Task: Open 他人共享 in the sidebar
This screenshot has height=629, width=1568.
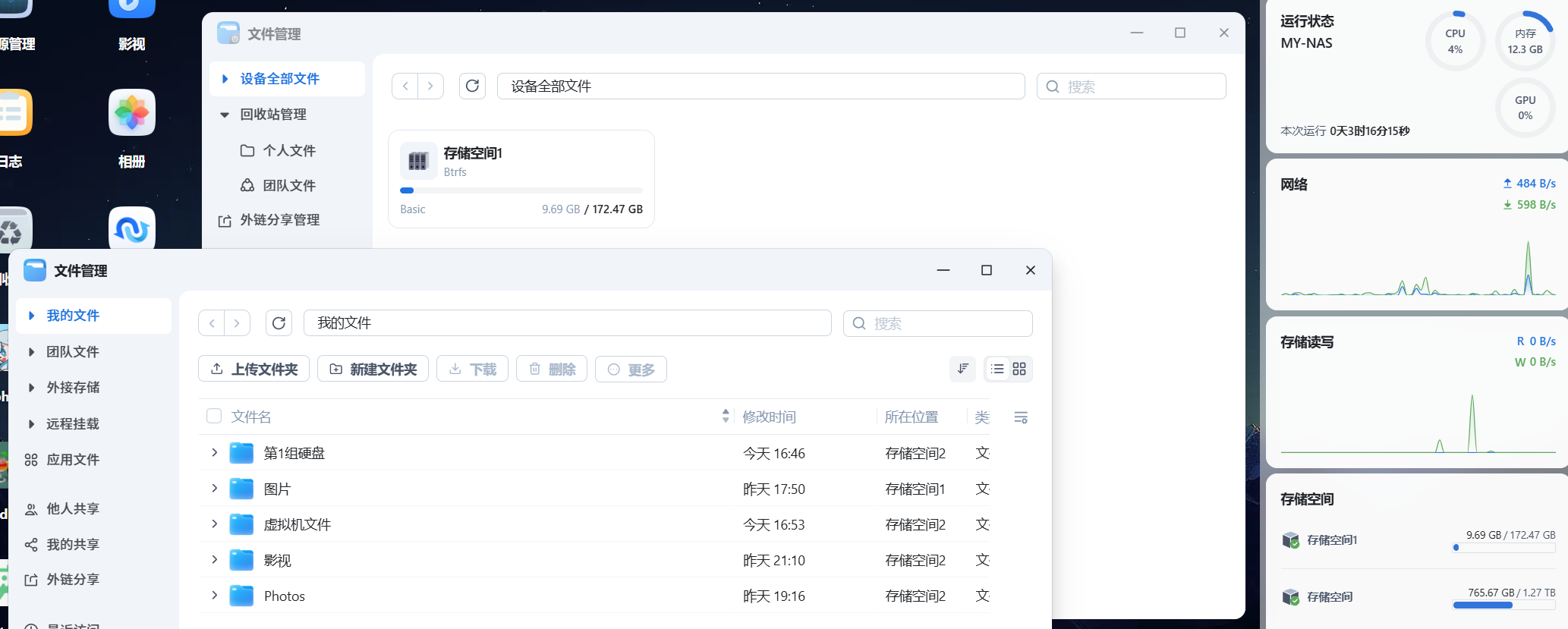Action: pos(73,509)
